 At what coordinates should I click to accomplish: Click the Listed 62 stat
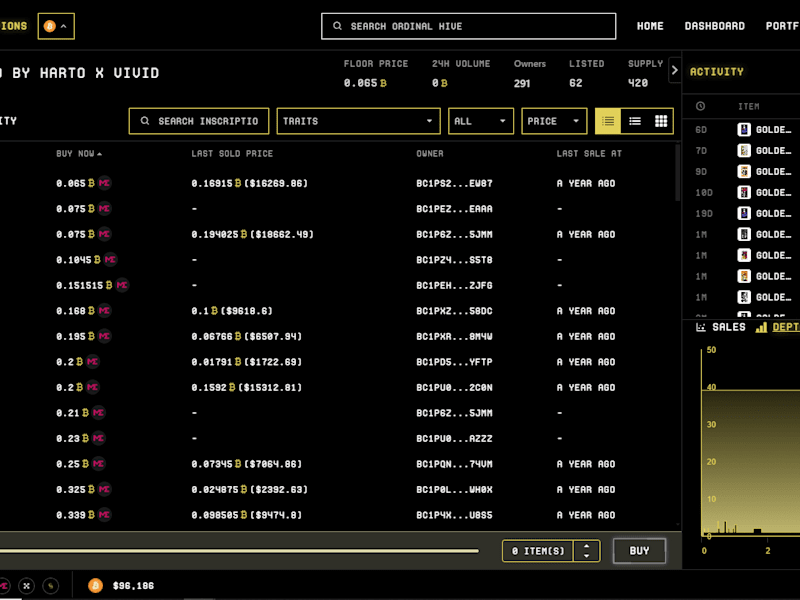point(586,73)
